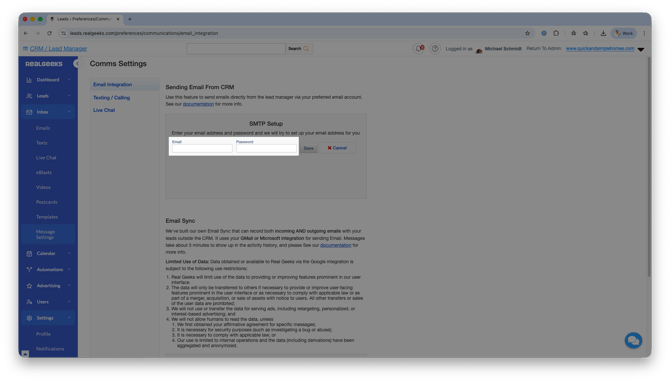The image size is (670, 382).
Task: Click the browser back arrow
Action: click(26, 33)
